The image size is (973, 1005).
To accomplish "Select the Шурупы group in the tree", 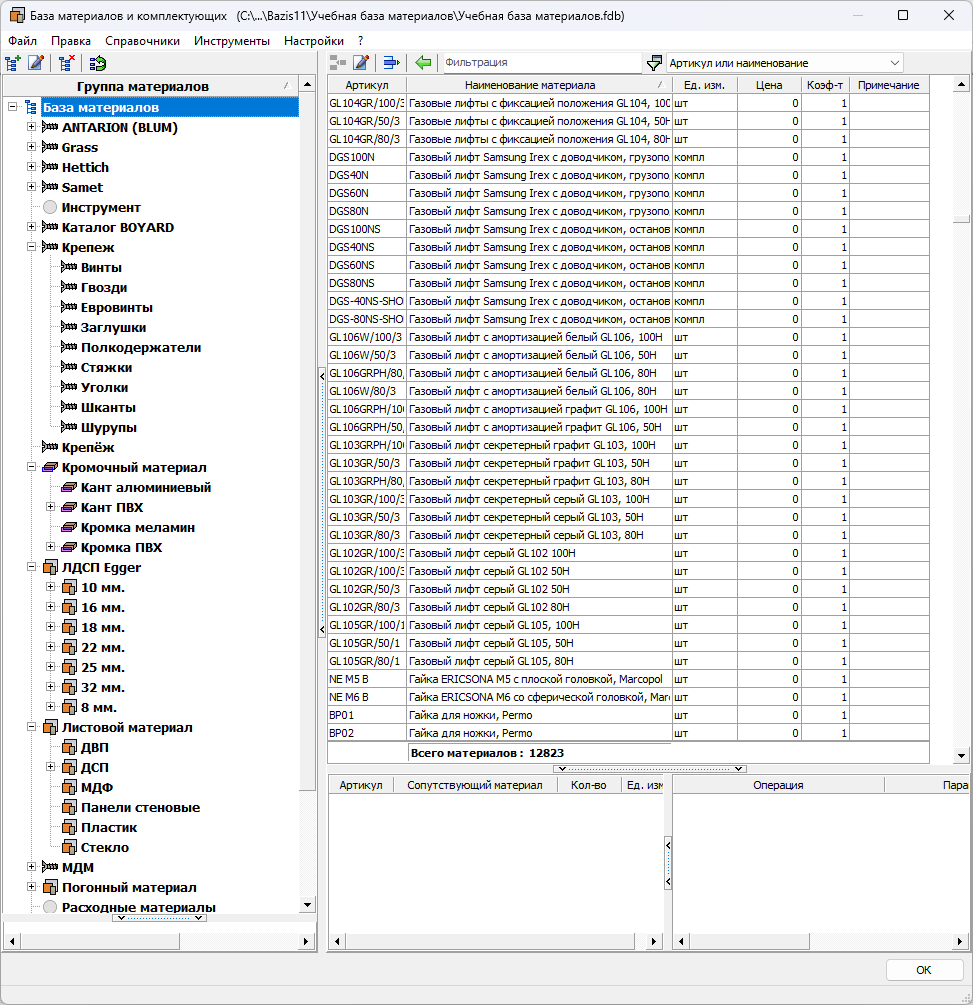I will tap(108, 427).
